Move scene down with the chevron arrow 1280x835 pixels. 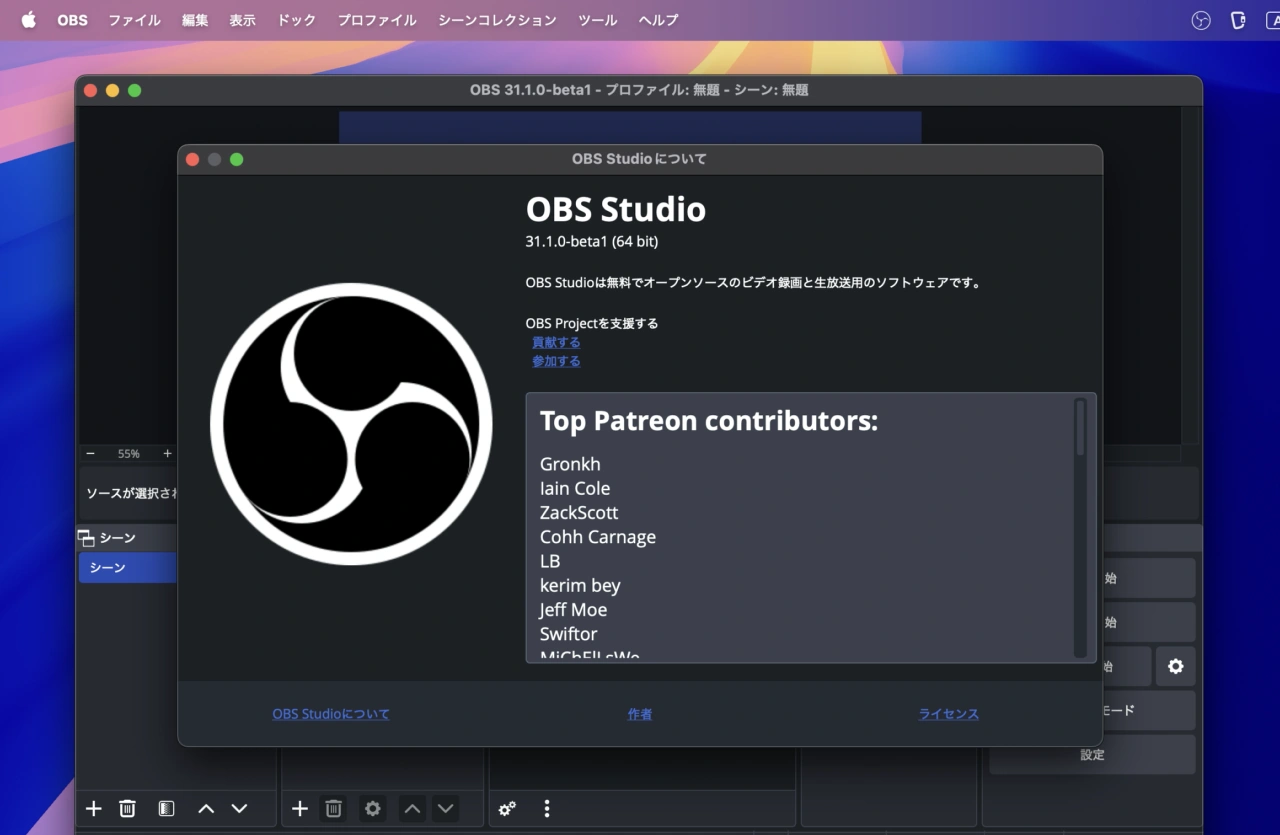click(239, 809)
